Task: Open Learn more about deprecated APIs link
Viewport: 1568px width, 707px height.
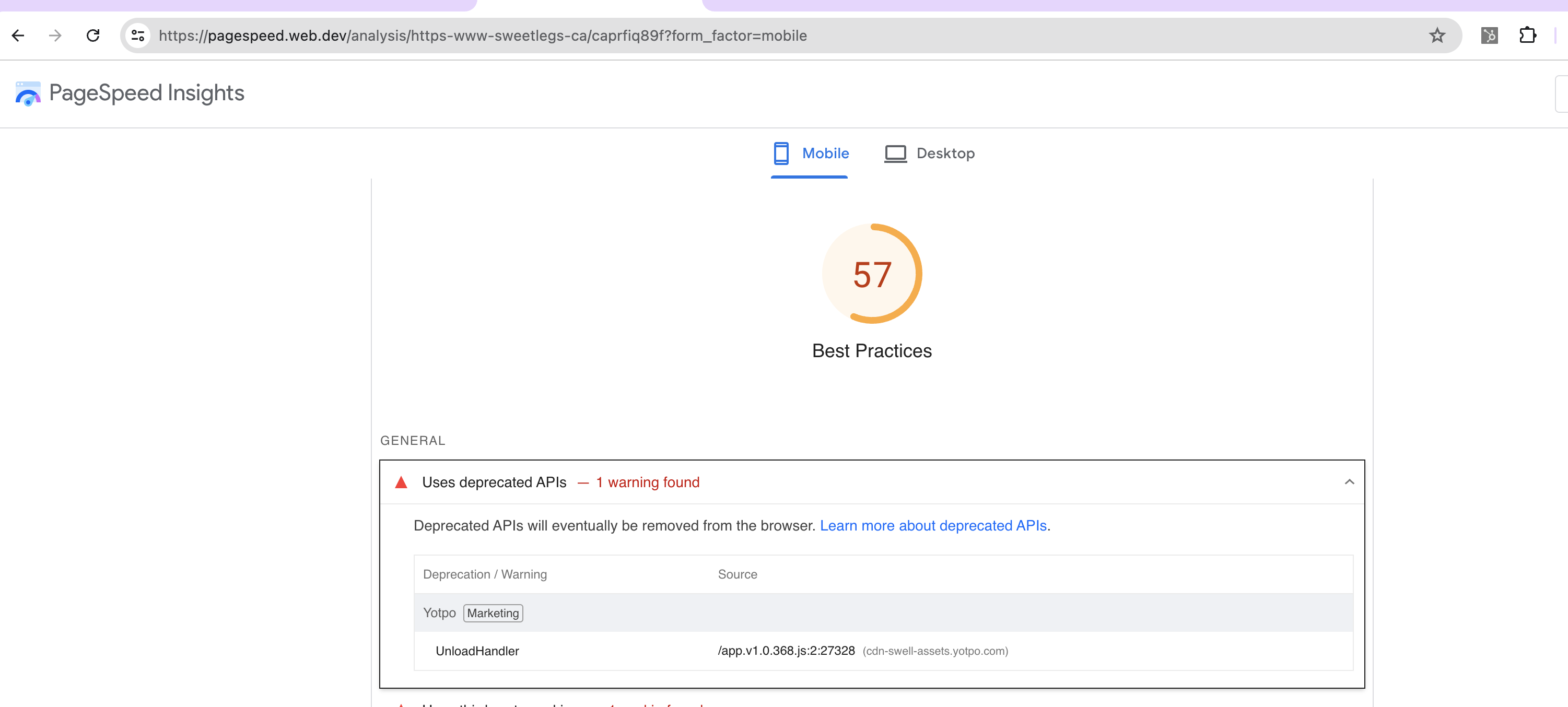Action: point(933,526)
